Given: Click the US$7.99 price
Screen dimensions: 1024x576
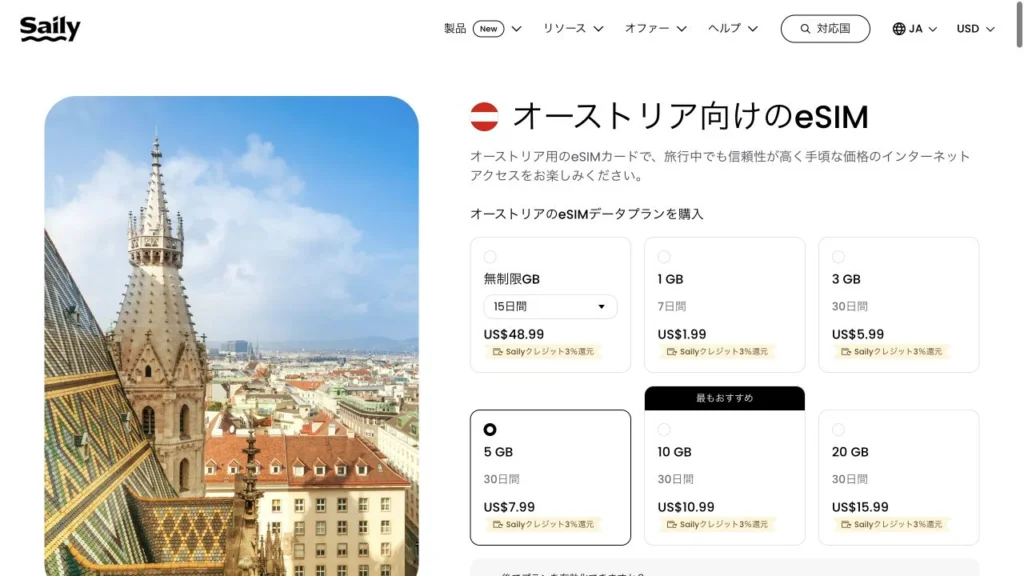Looking at the screenshot, I should [509, 507].
